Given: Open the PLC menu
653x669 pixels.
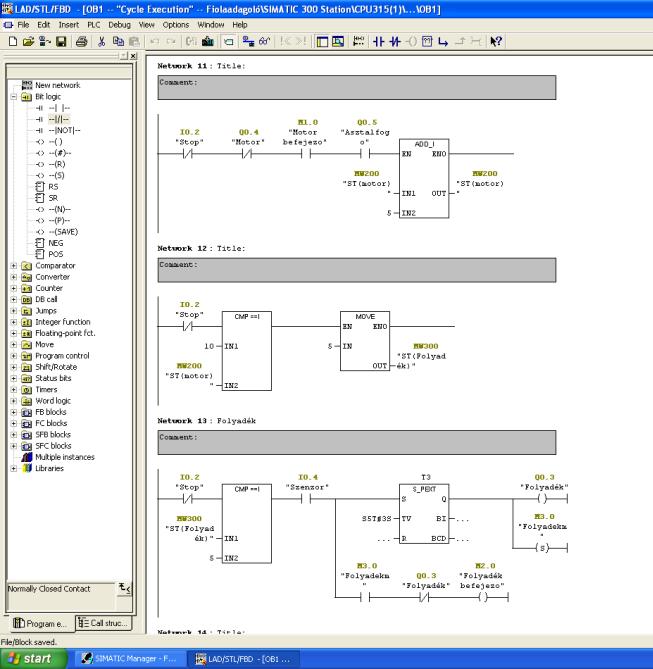Looking at the screenshot, I should tap(93, 25).
